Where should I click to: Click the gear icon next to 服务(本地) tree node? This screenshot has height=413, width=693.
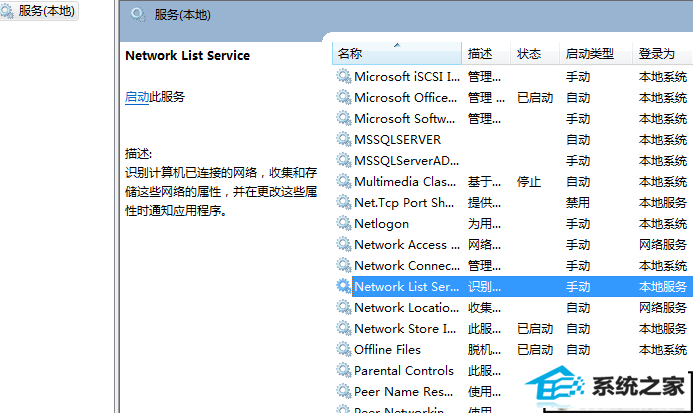tap(7, 11)
